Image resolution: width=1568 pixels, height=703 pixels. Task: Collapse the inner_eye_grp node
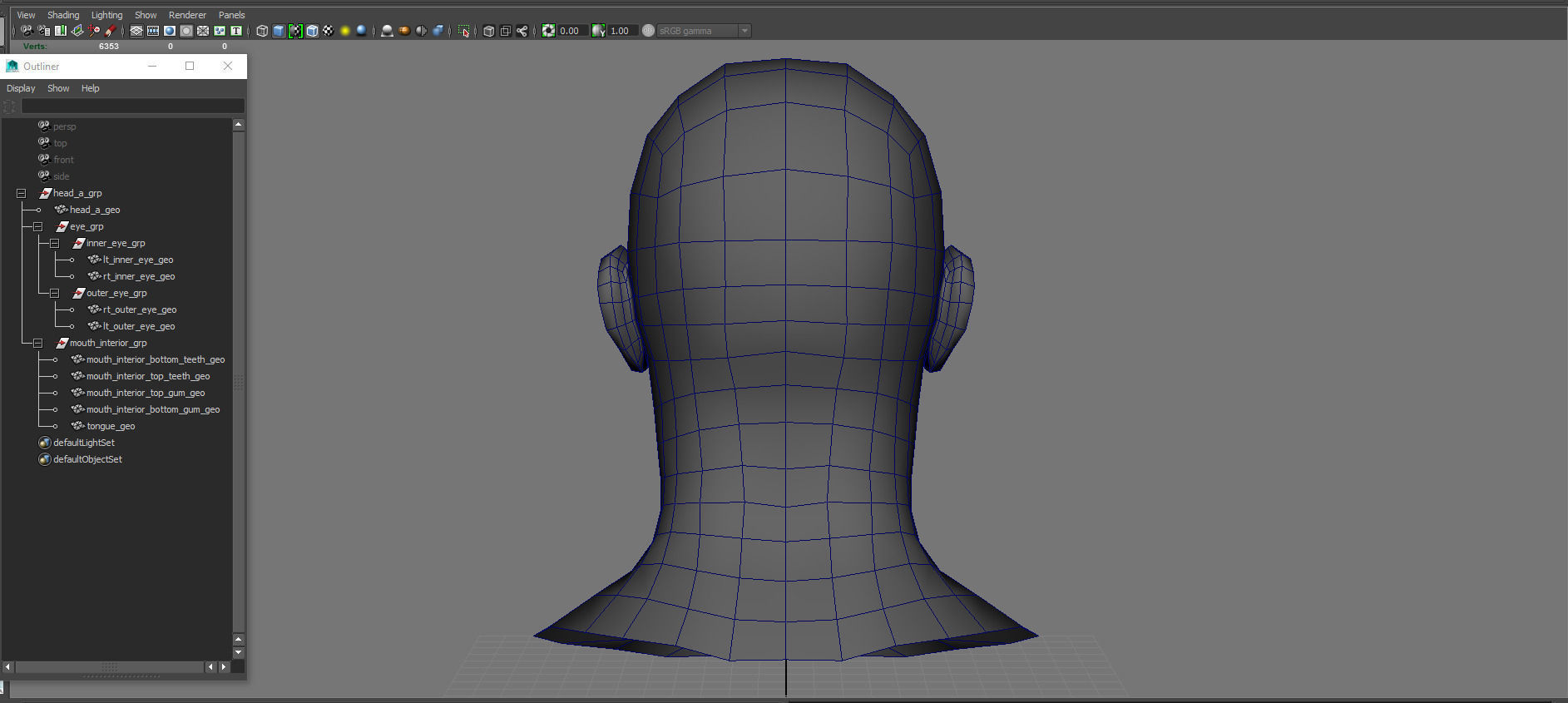click(55, 243)
